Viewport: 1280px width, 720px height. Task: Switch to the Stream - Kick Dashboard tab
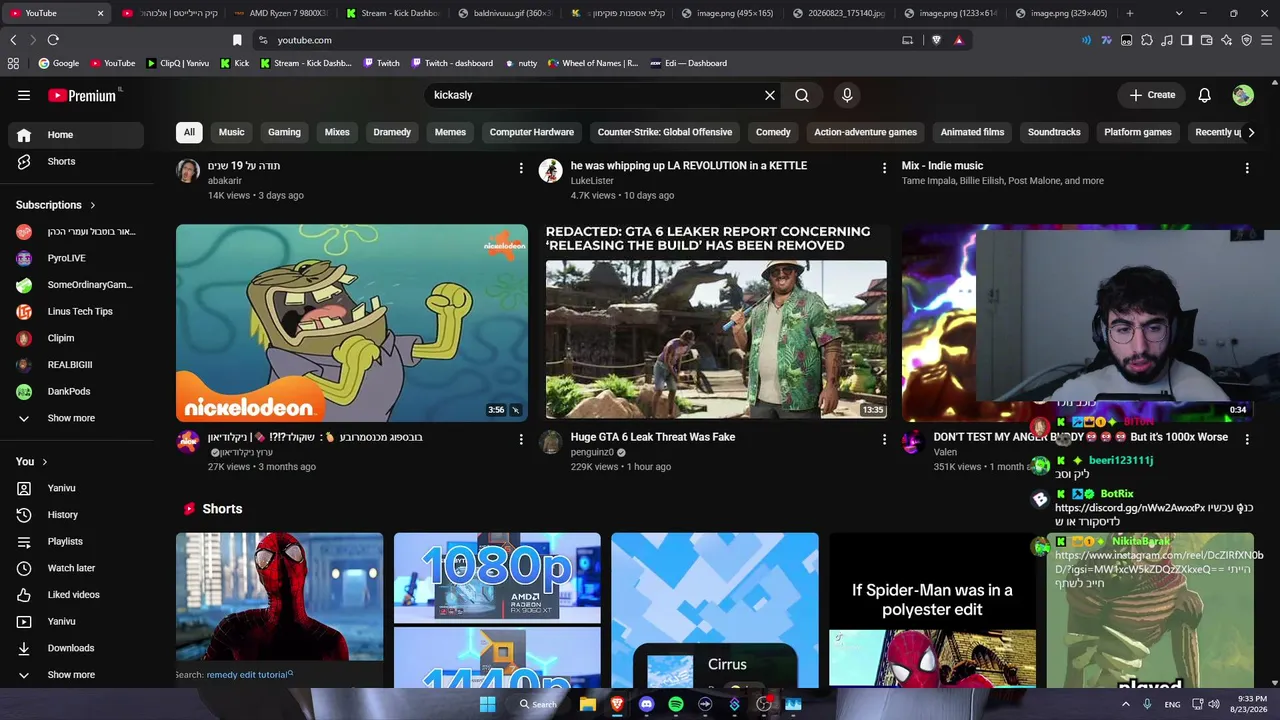391,13
